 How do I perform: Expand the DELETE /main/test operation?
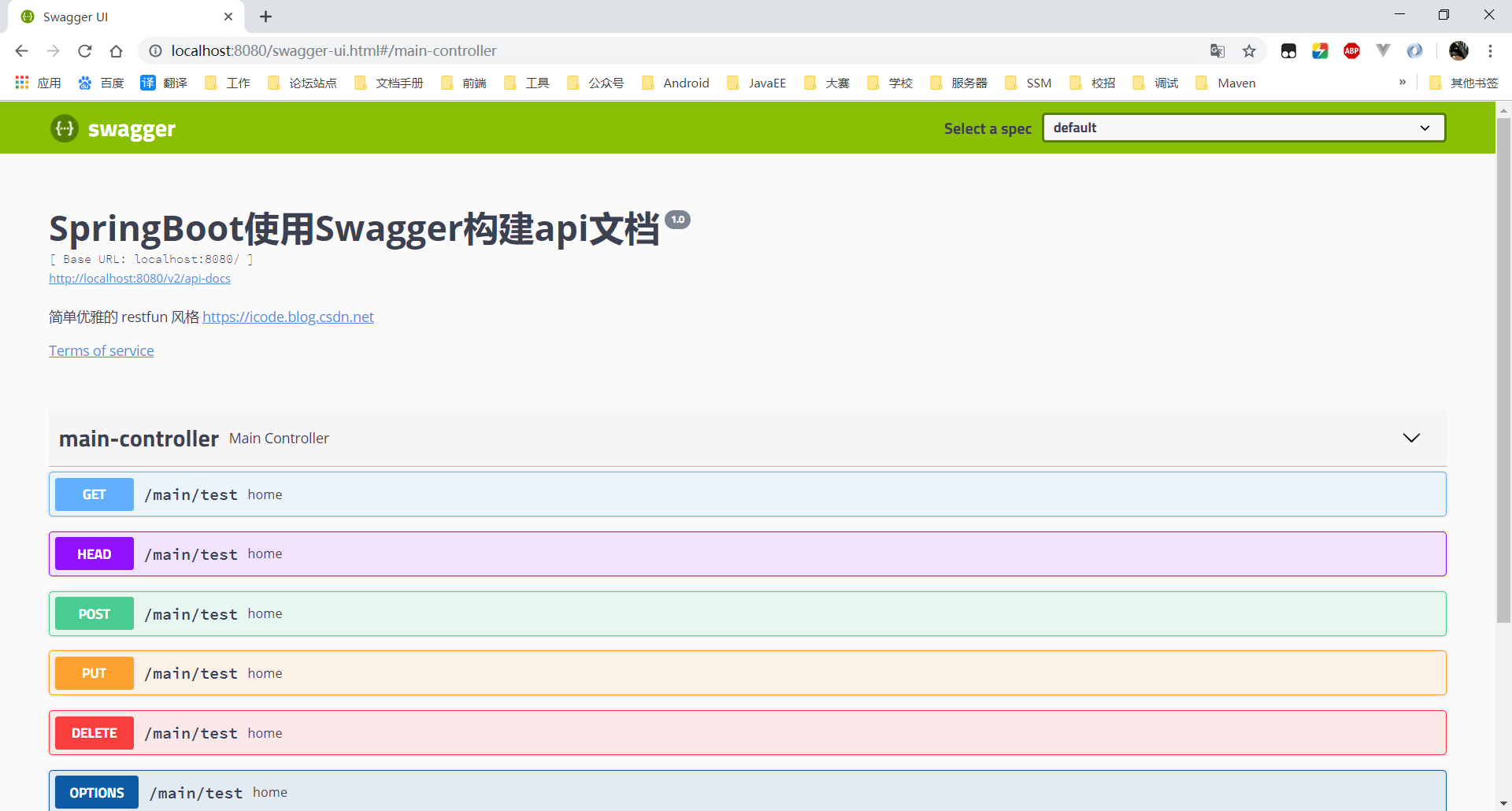[x=747, y=733]
